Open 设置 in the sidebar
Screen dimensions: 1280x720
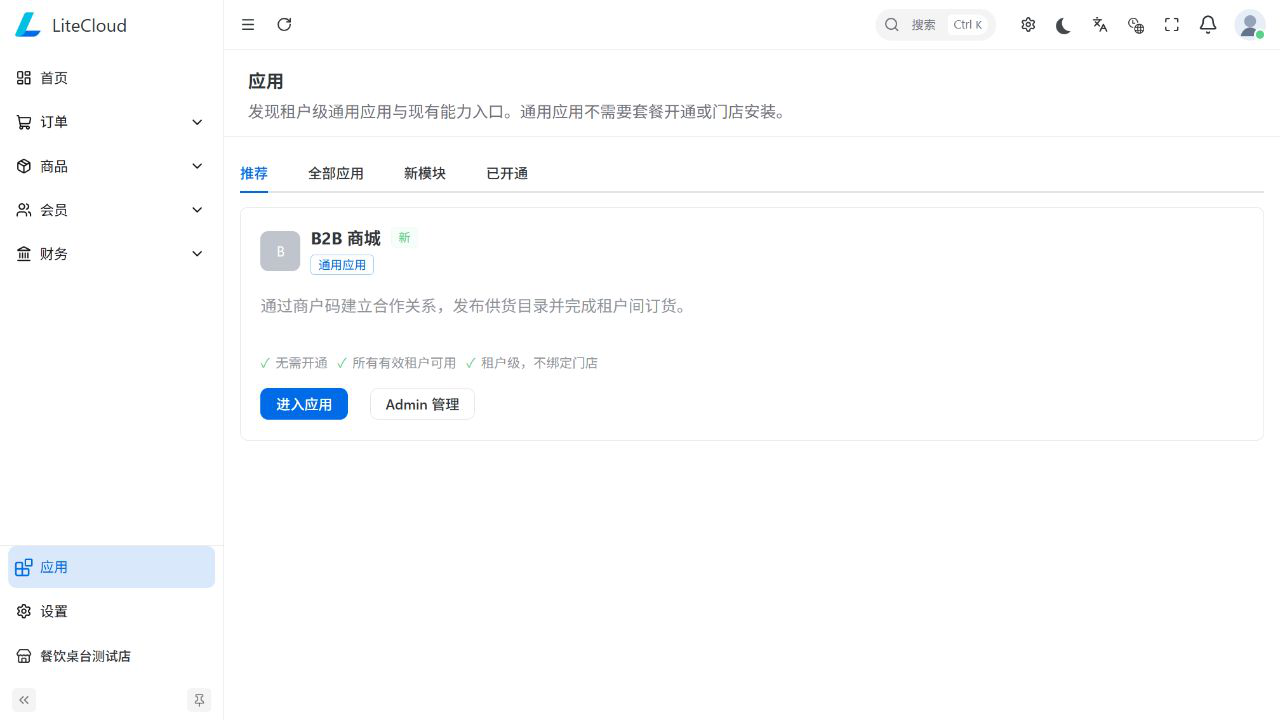pos(112,611)
